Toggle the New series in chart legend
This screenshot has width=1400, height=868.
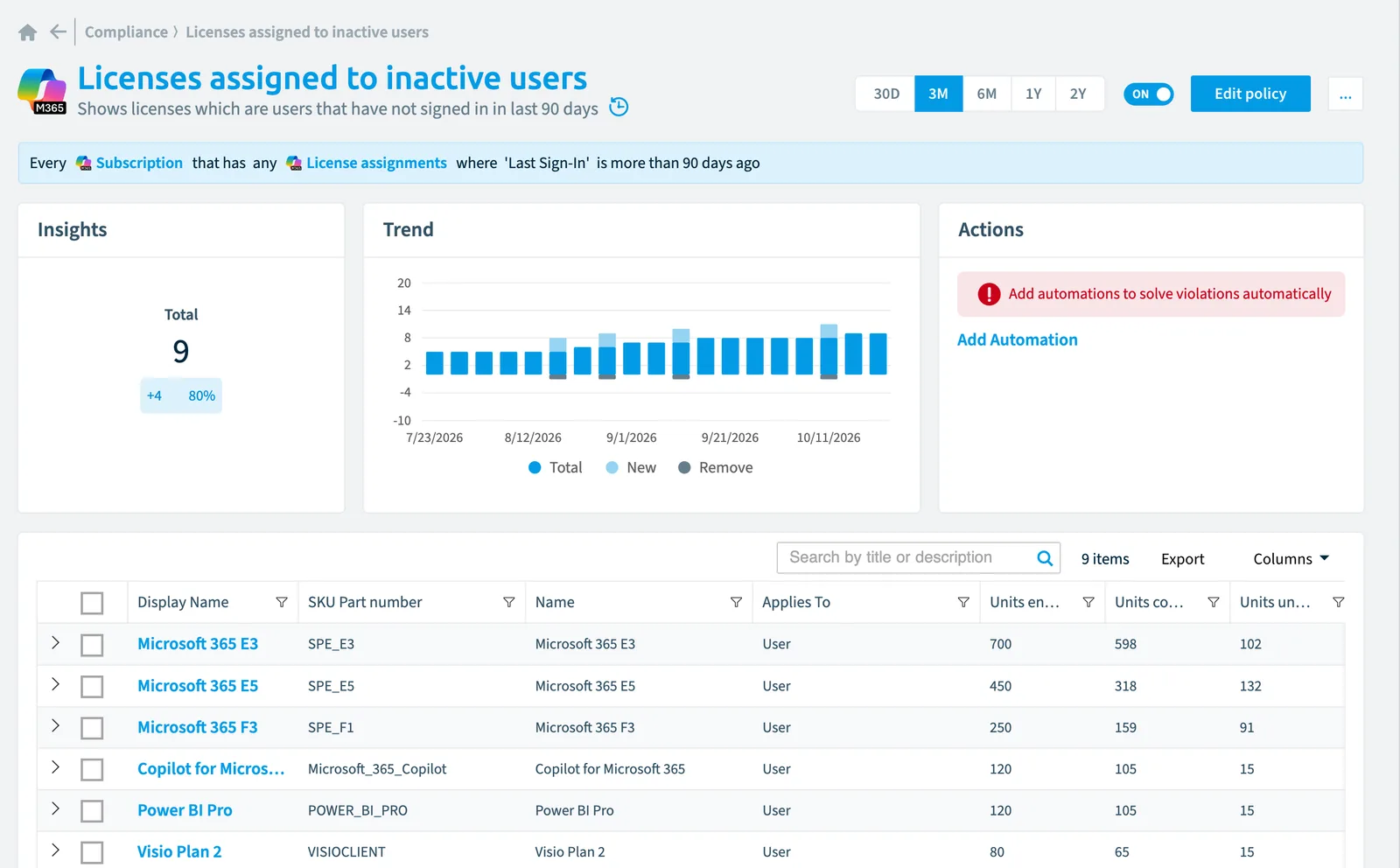point(631,467)
